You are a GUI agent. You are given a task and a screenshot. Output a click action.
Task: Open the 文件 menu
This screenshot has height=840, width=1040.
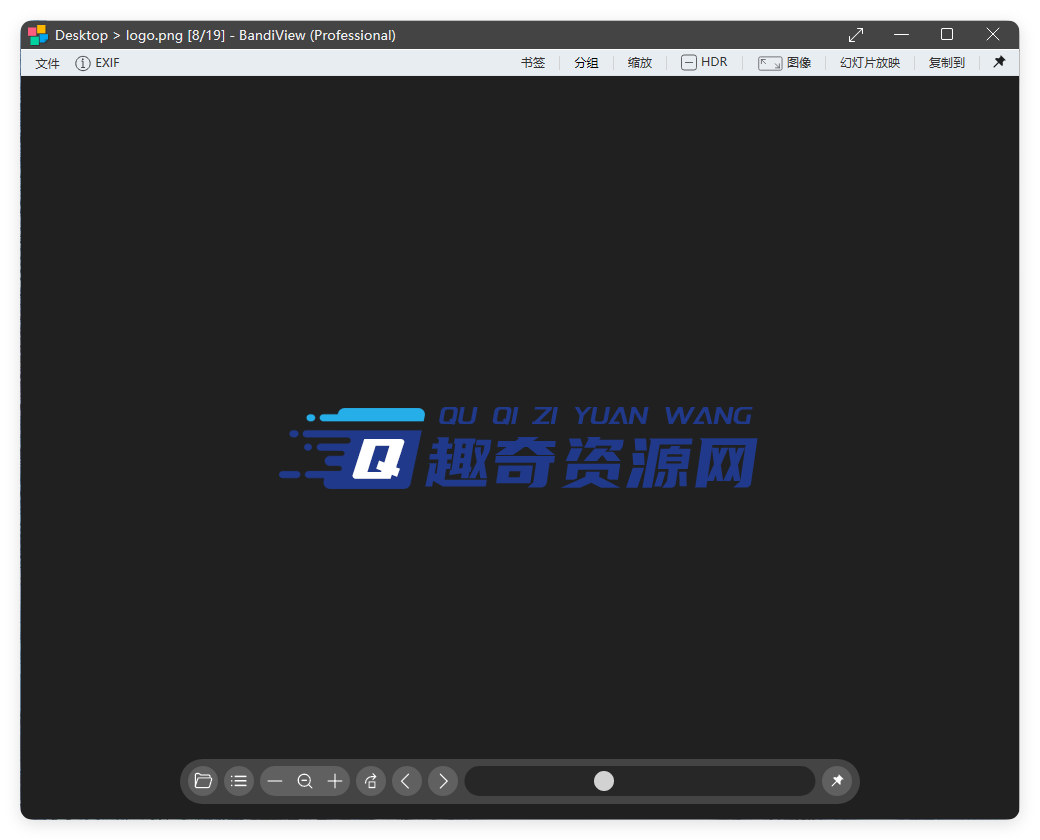(46, 62)
